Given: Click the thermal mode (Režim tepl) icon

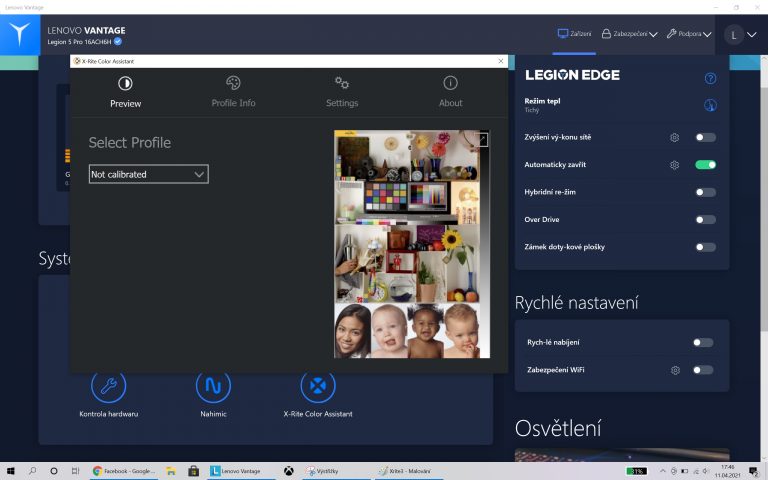Looking at the screenshot, I should [x=710, y=105].
